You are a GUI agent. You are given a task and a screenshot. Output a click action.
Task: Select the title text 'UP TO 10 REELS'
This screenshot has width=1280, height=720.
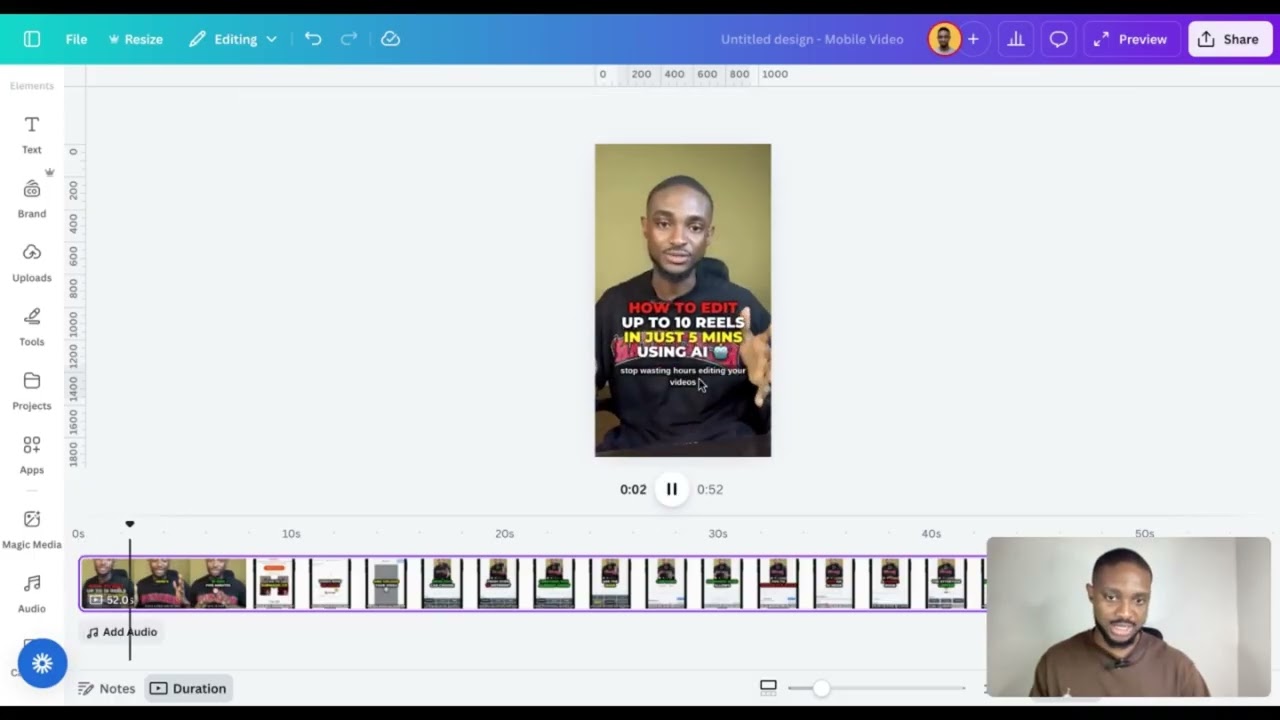tap(683, 322)
